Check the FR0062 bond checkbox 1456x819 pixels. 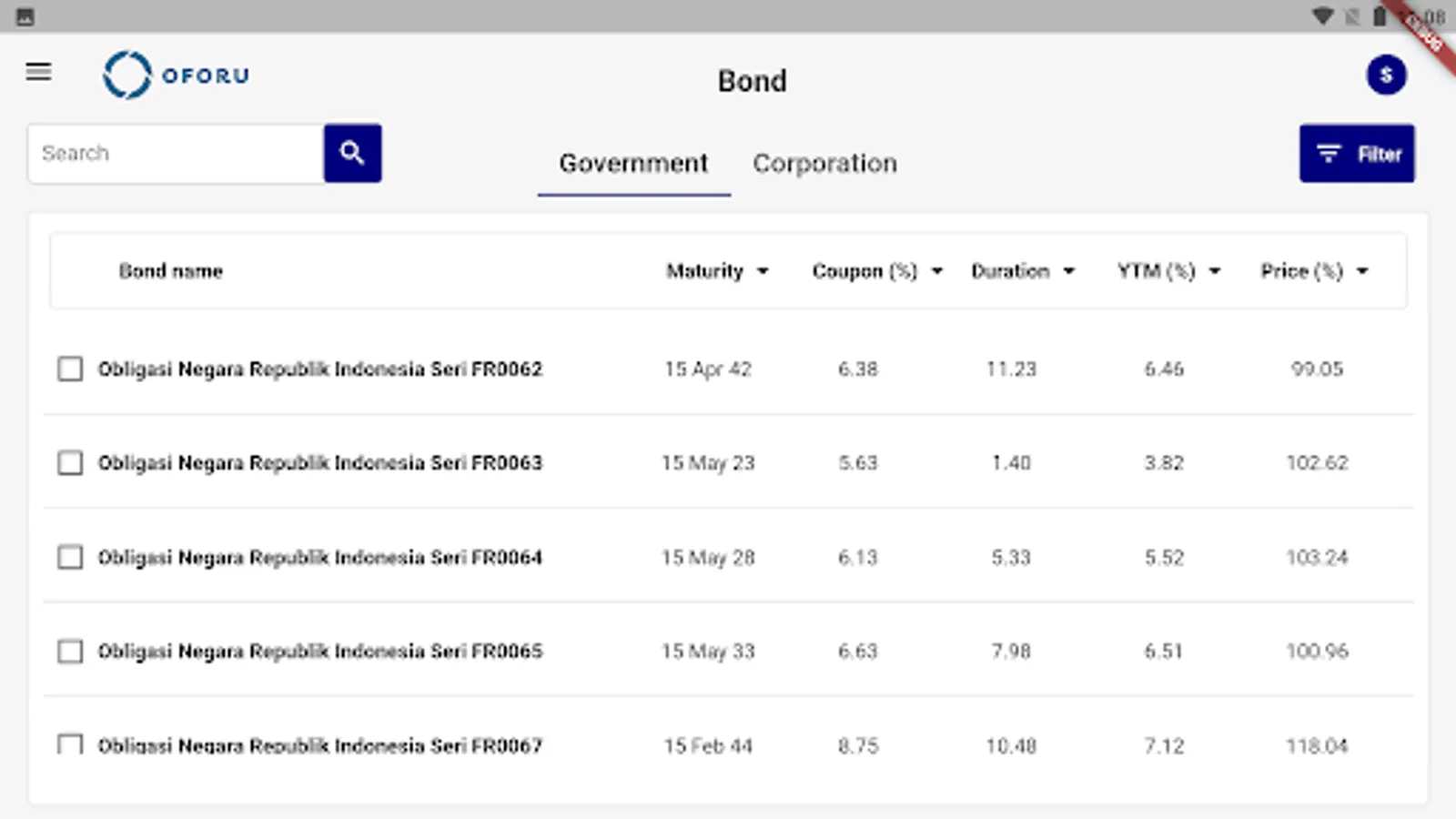coord(70,369)
